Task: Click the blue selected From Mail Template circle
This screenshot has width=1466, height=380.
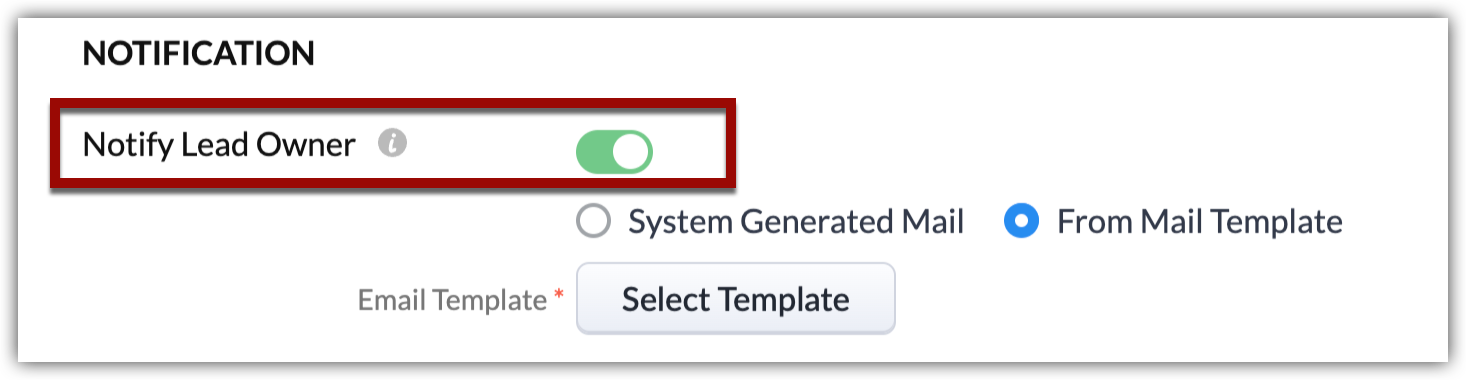Action: point(1021,222)
